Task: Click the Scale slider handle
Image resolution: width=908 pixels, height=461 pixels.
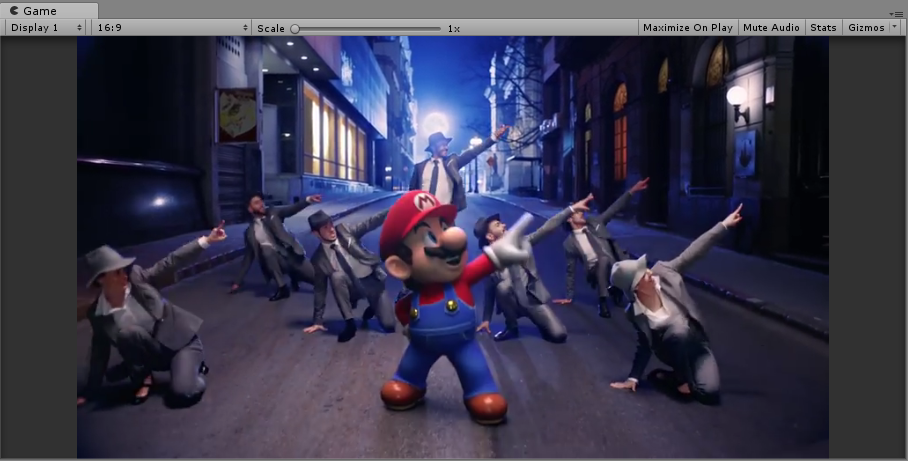Action: tap(295, 28)
